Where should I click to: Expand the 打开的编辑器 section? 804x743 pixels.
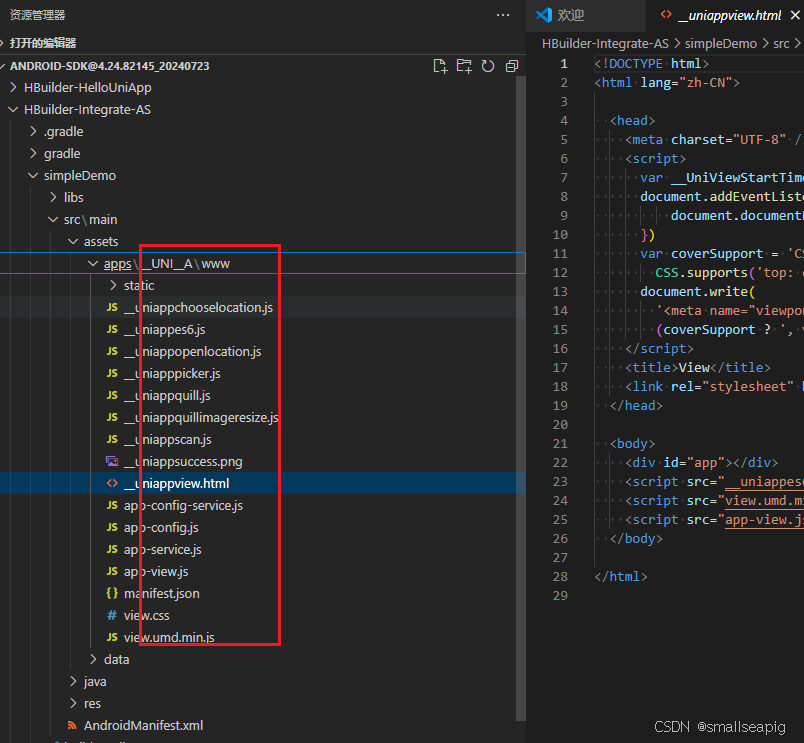click(263, 43)
